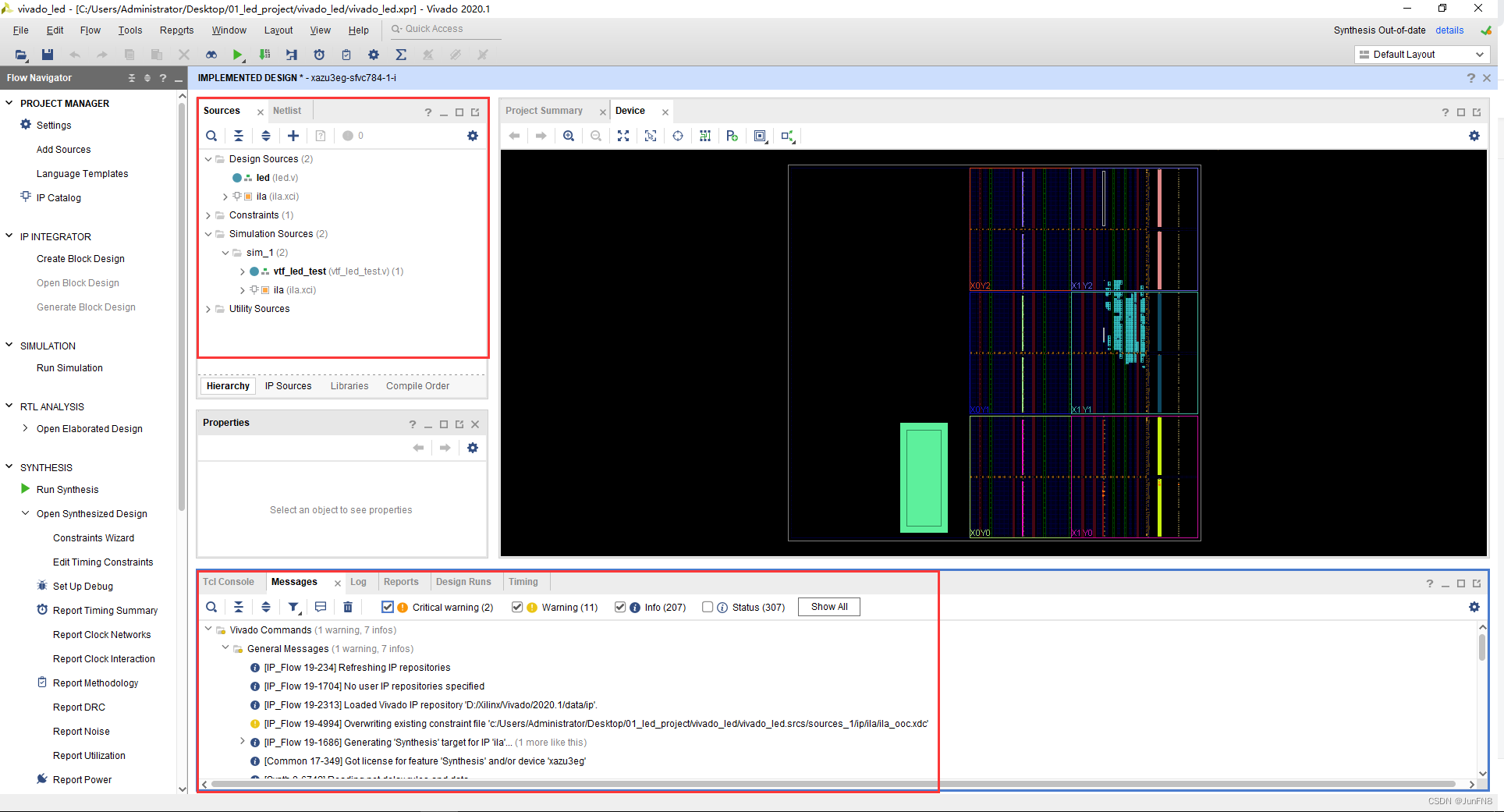Save the project via floppy disk icon
Image resolution: width=1504 pixels, height=812 pixels.
48,55
